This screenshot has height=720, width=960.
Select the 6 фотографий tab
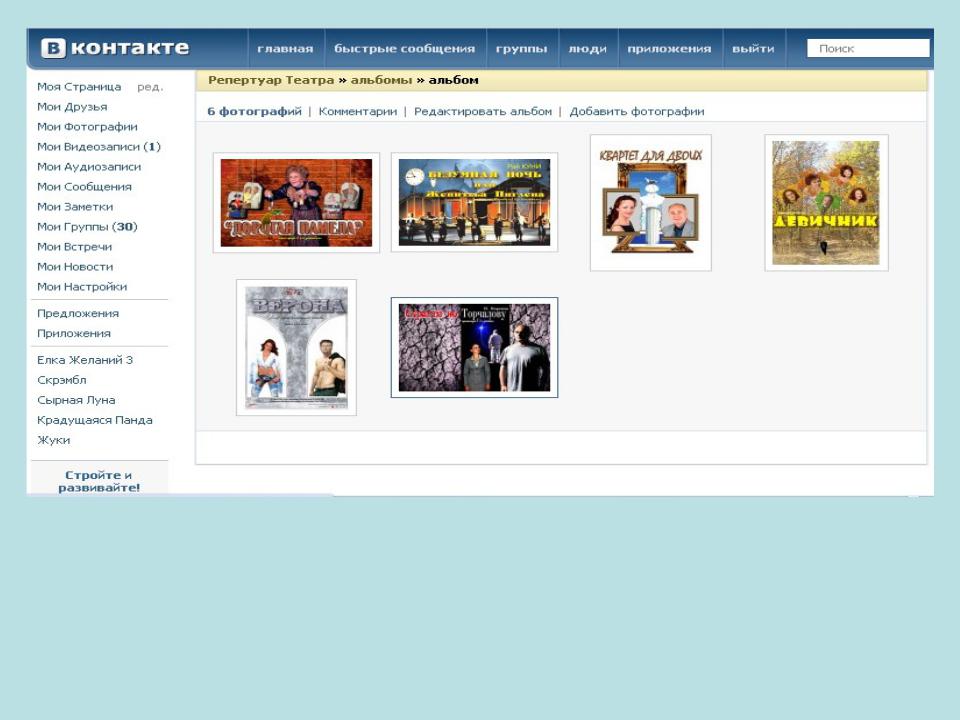tap(254, 111)
